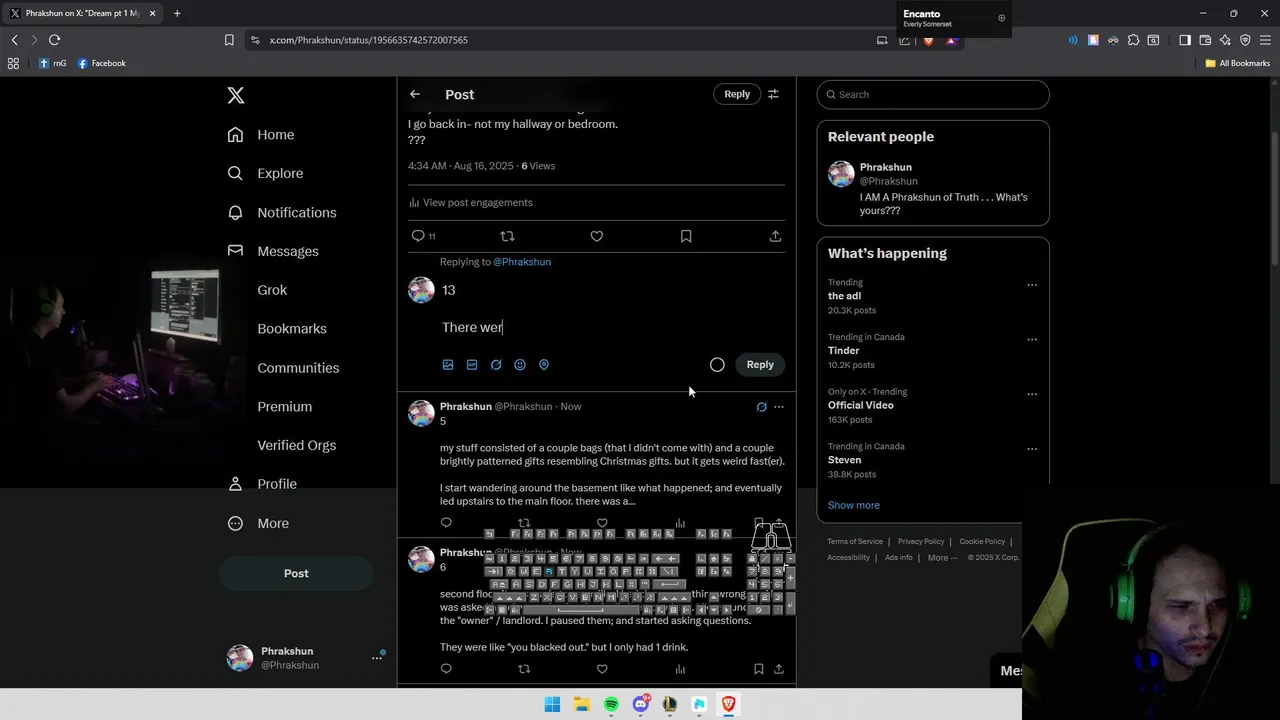Viewport: 1280px width, 720px height.
Task: Open the @Phrakshun mention link after Replying to
Action: [522, 262]
